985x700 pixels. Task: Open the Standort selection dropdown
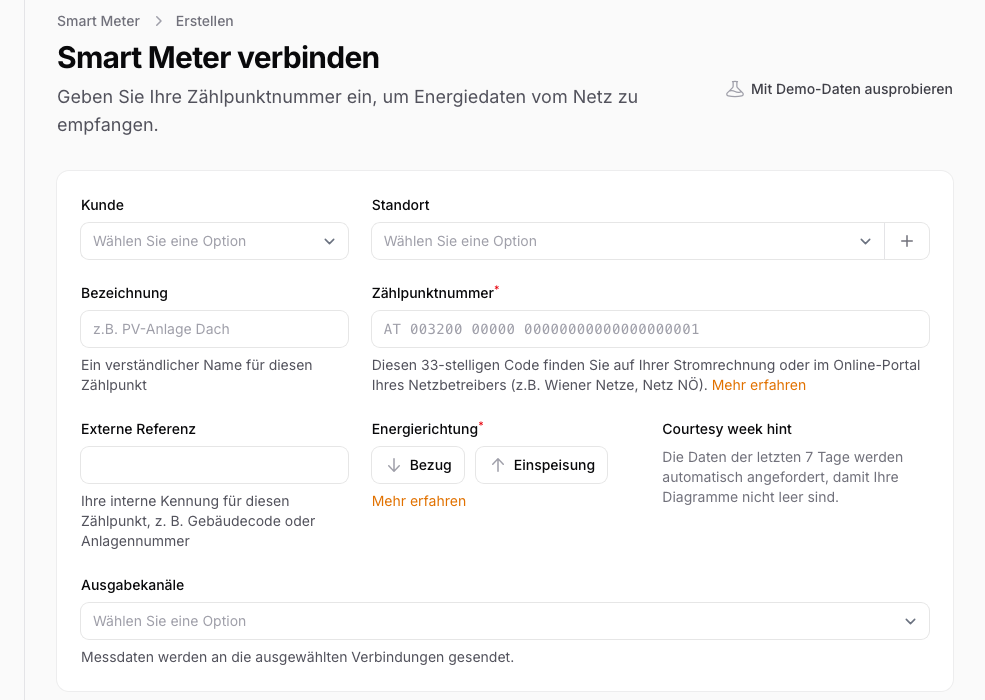pyautogui.click(x=620, y=241)
